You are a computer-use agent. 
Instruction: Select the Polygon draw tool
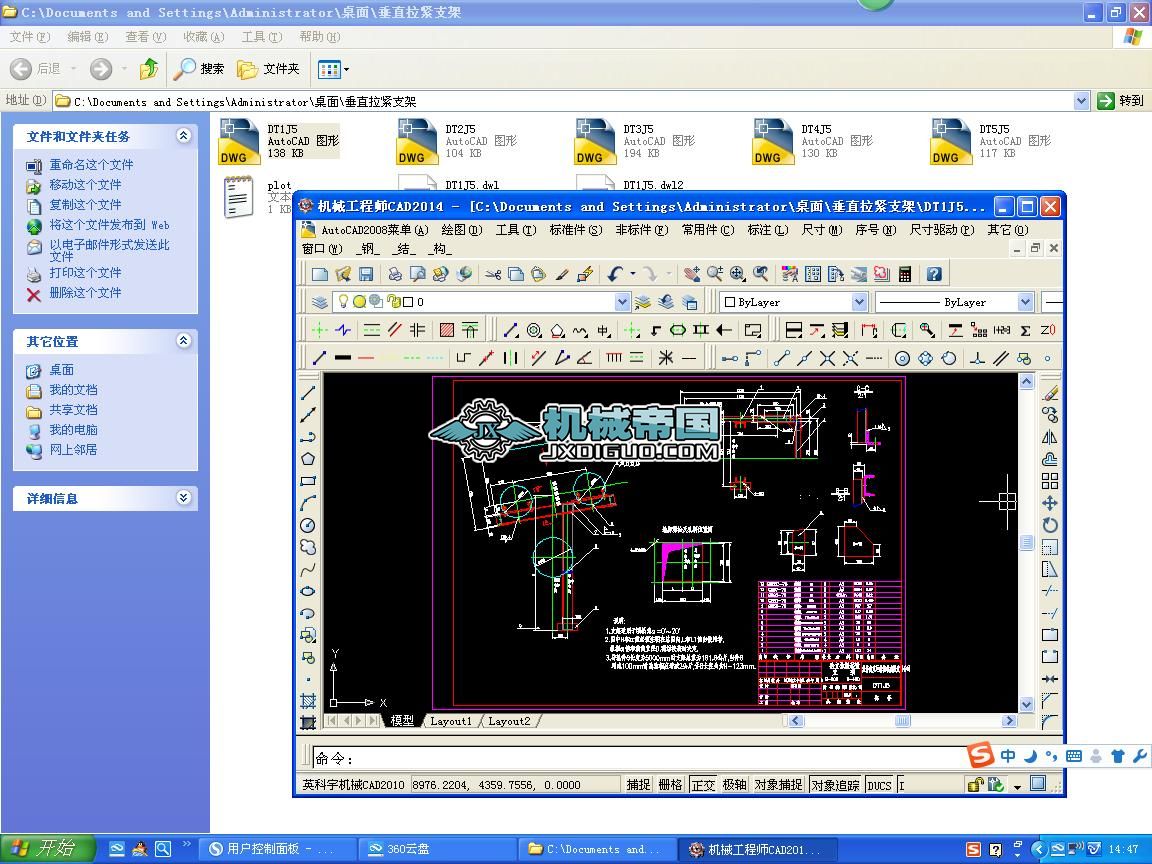(308, 459)
